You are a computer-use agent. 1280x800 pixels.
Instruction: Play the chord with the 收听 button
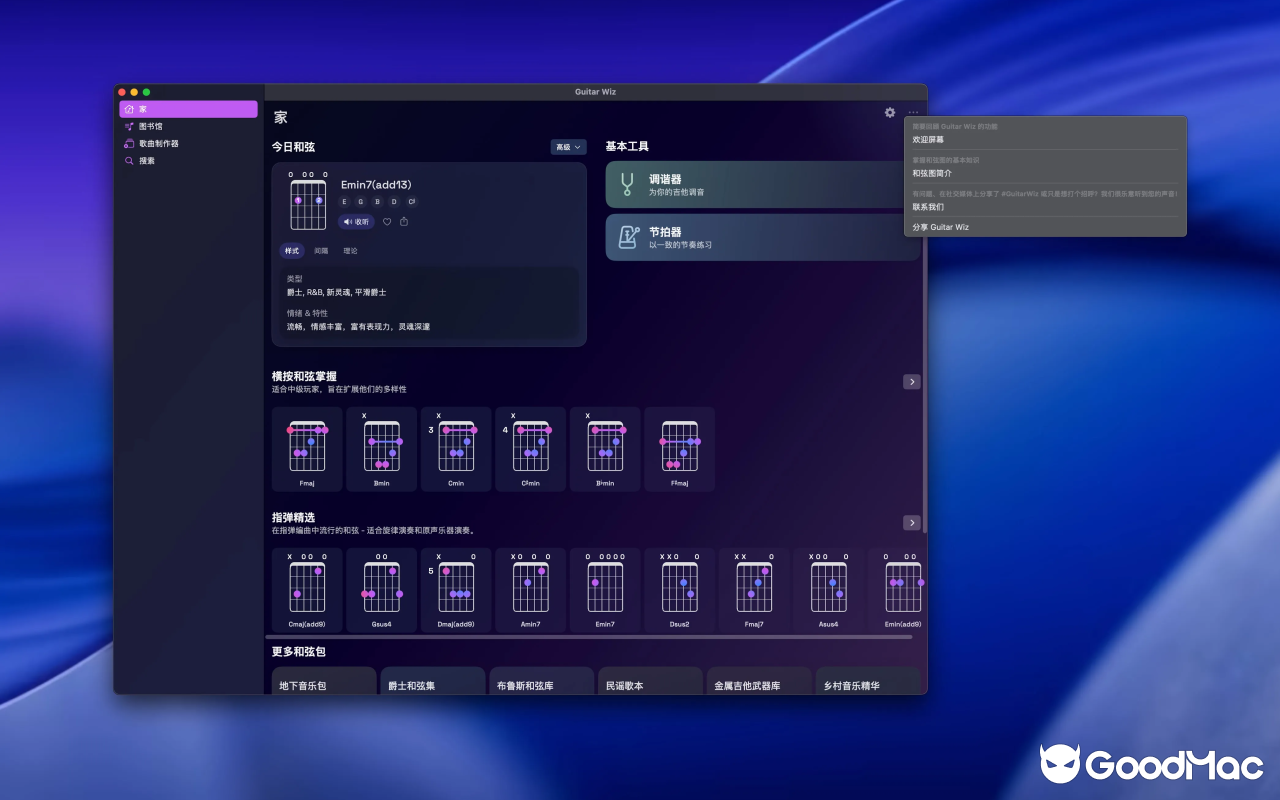point(356,222)
